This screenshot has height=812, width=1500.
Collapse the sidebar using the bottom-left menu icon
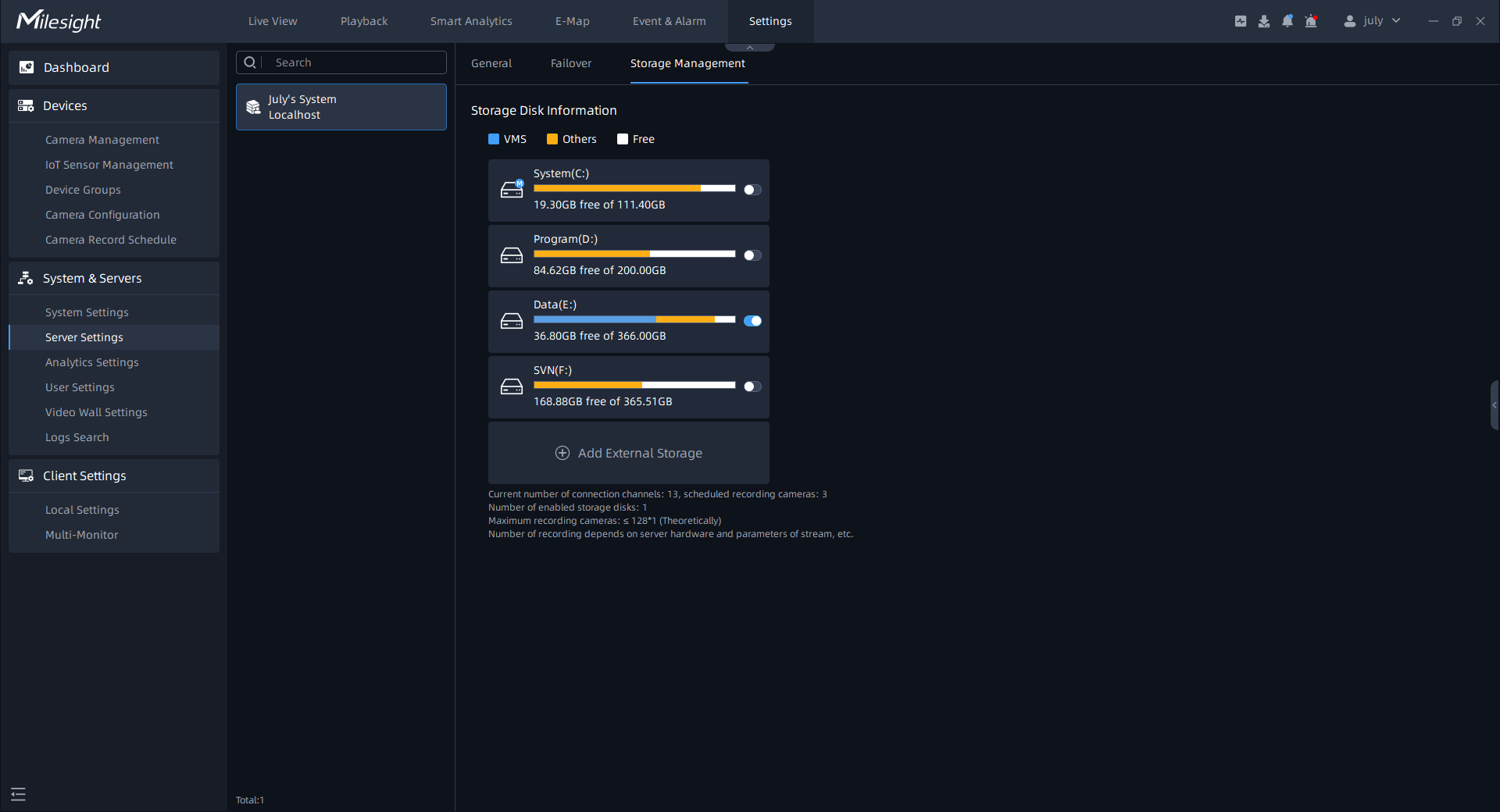18,794
